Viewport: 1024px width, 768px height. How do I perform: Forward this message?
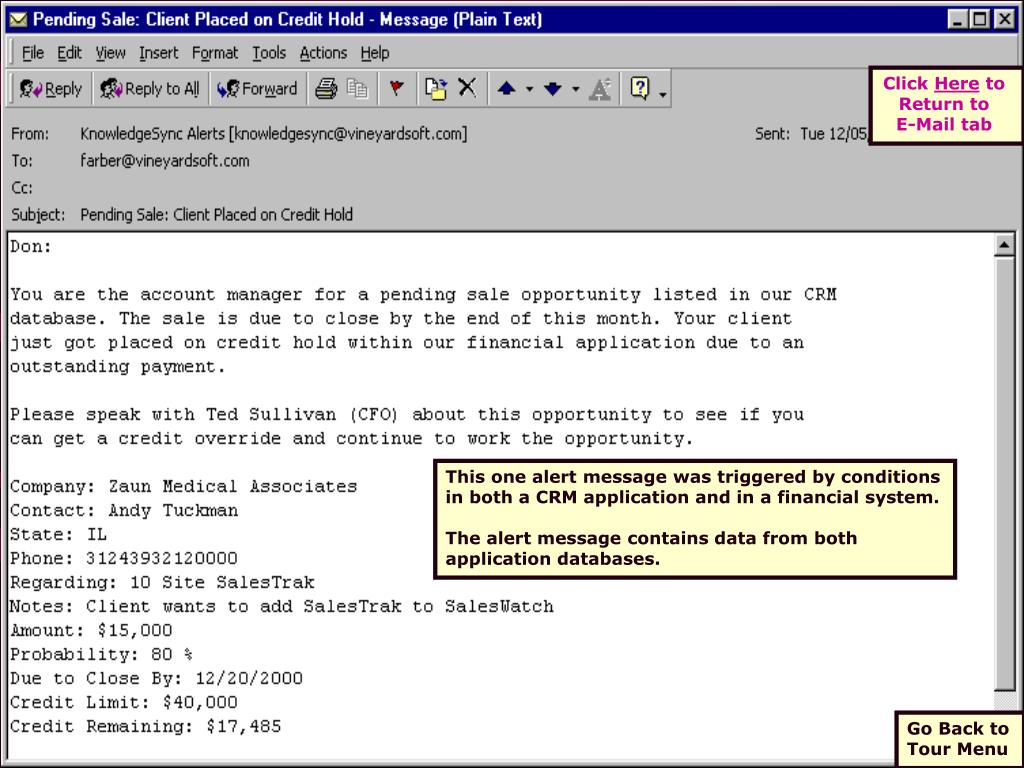(257, 89)
